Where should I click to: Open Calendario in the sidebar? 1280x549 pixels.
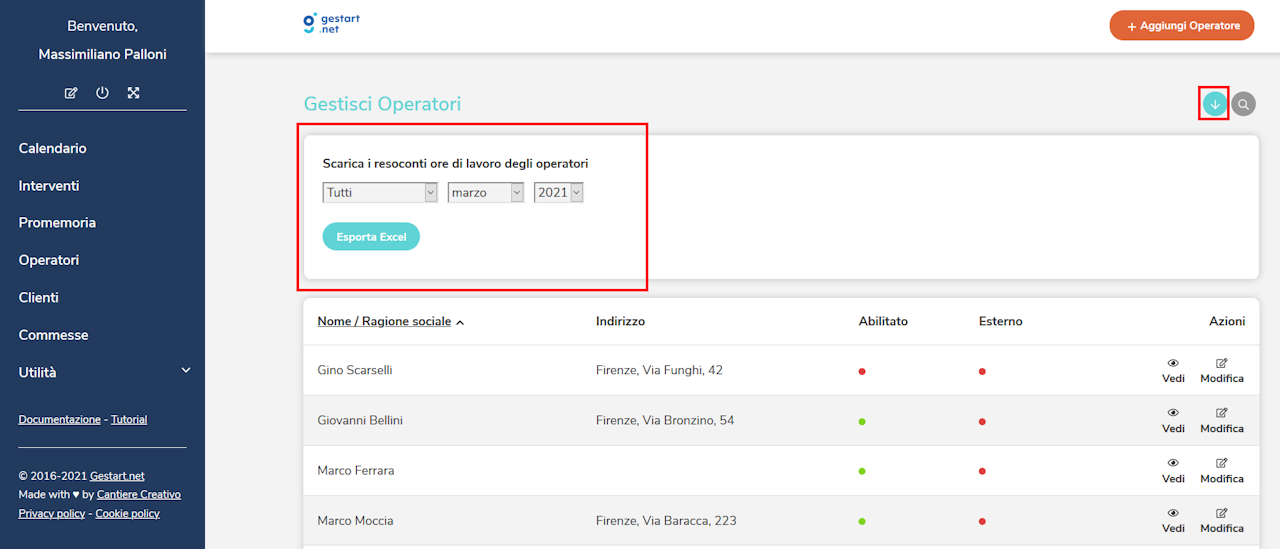point(52,148)
